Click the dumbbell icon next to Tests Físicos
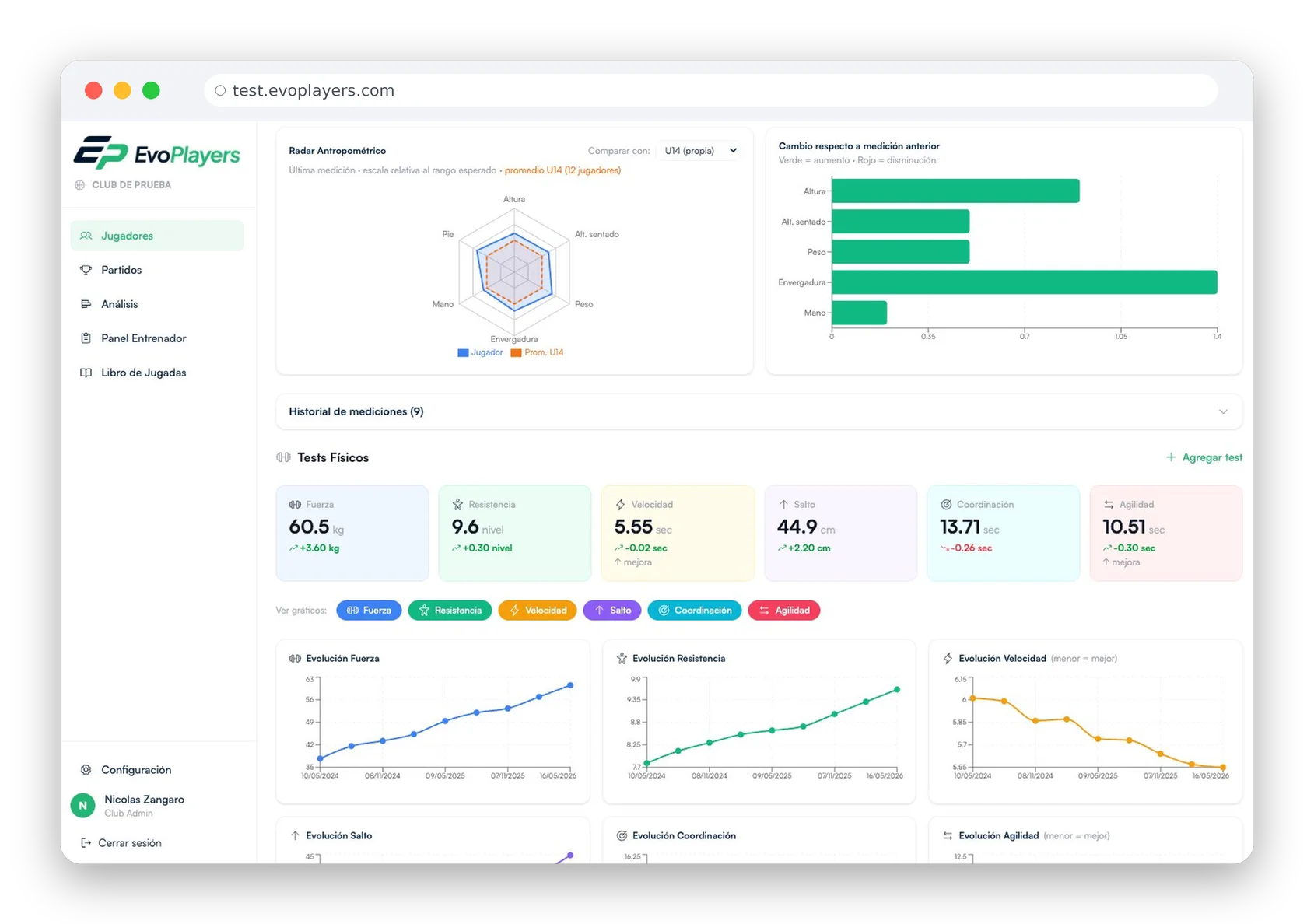Viewport: 1314px width, 924px height. [283, 457]
